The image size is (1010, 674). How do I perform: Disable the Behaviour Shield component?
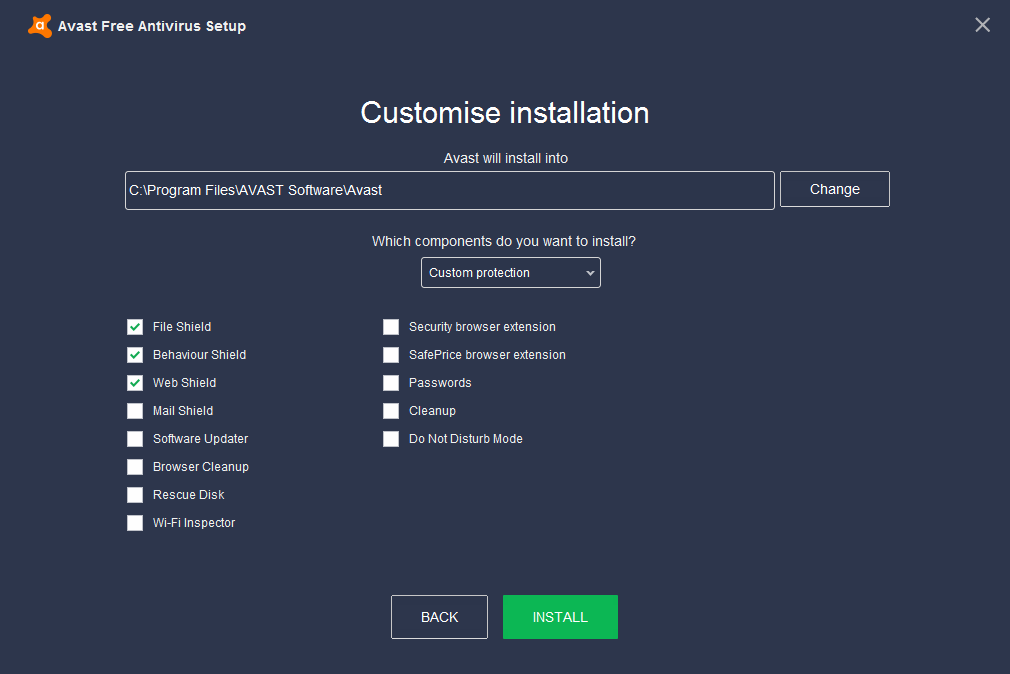[135, 355]
